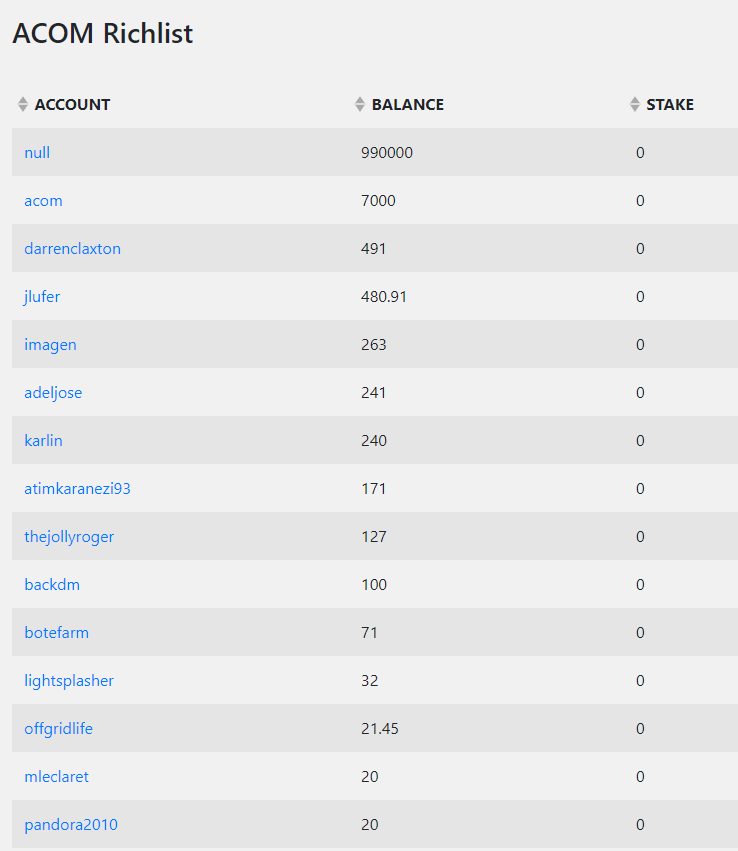Open karlin's account page
The width and height of the screenshot is (738, 851).
click(43, 441)
